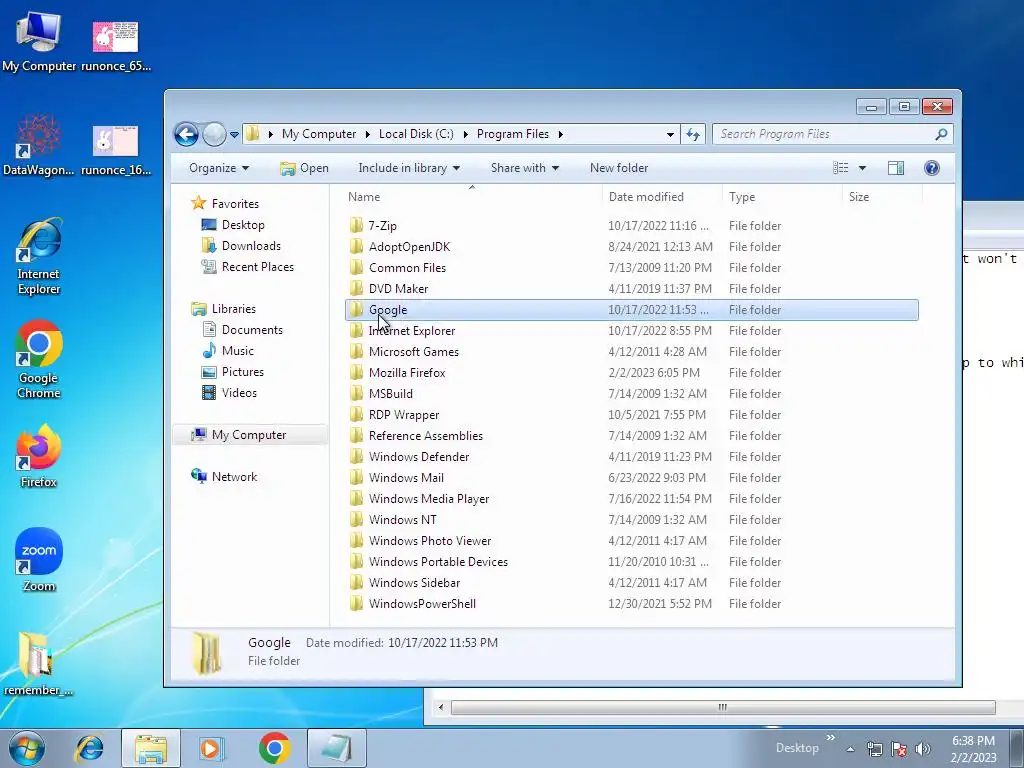
Task: Select the Mozilla Firefox folder icon
Action: coord(356,373)
